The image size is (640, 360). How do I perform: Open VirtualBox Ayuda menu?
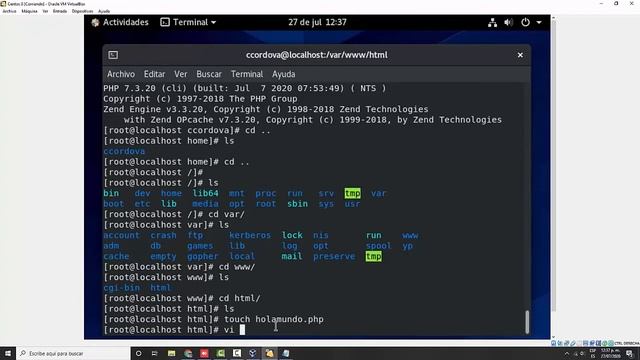click(104, 11)
